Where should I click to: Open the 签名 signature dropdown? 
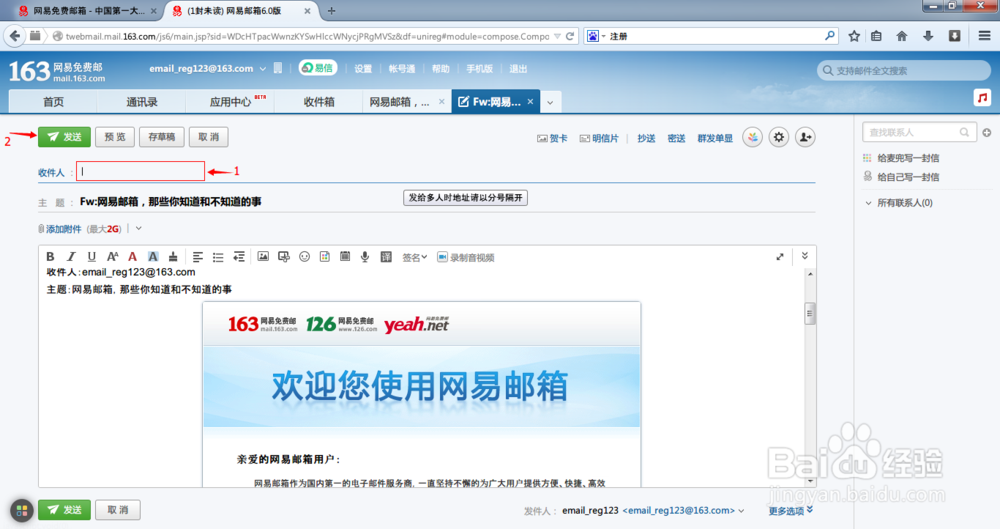coord(415,257)
